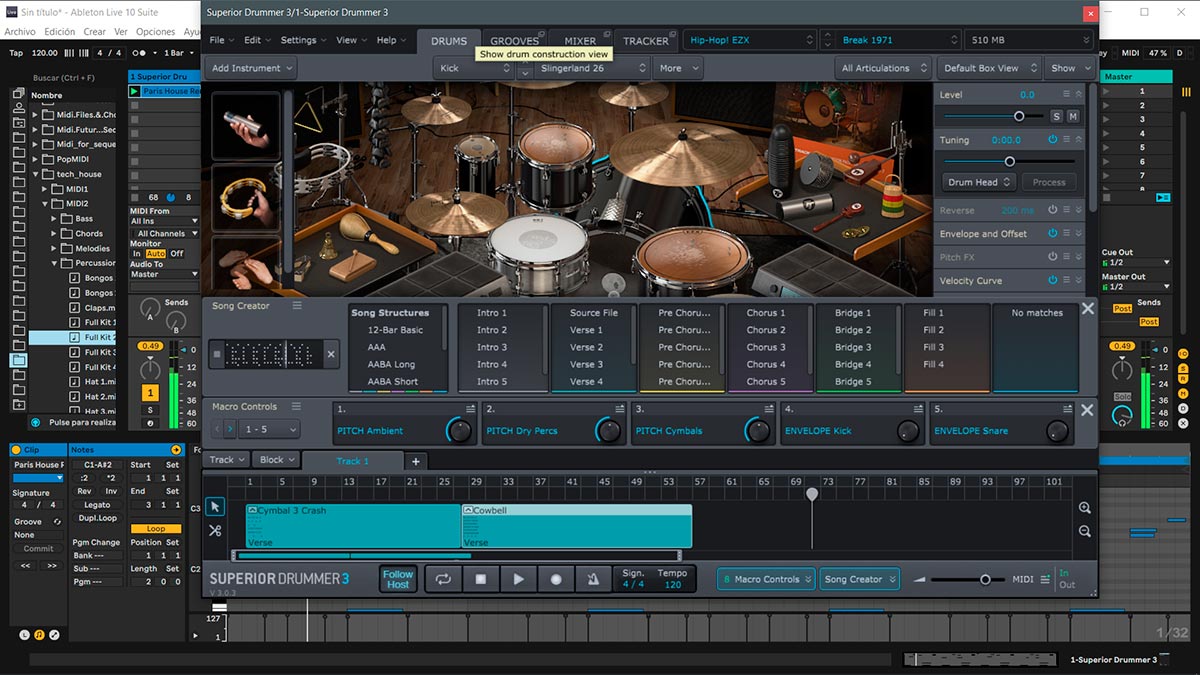Toggle the metronome in Superior Drummer transport

(593, 579)
